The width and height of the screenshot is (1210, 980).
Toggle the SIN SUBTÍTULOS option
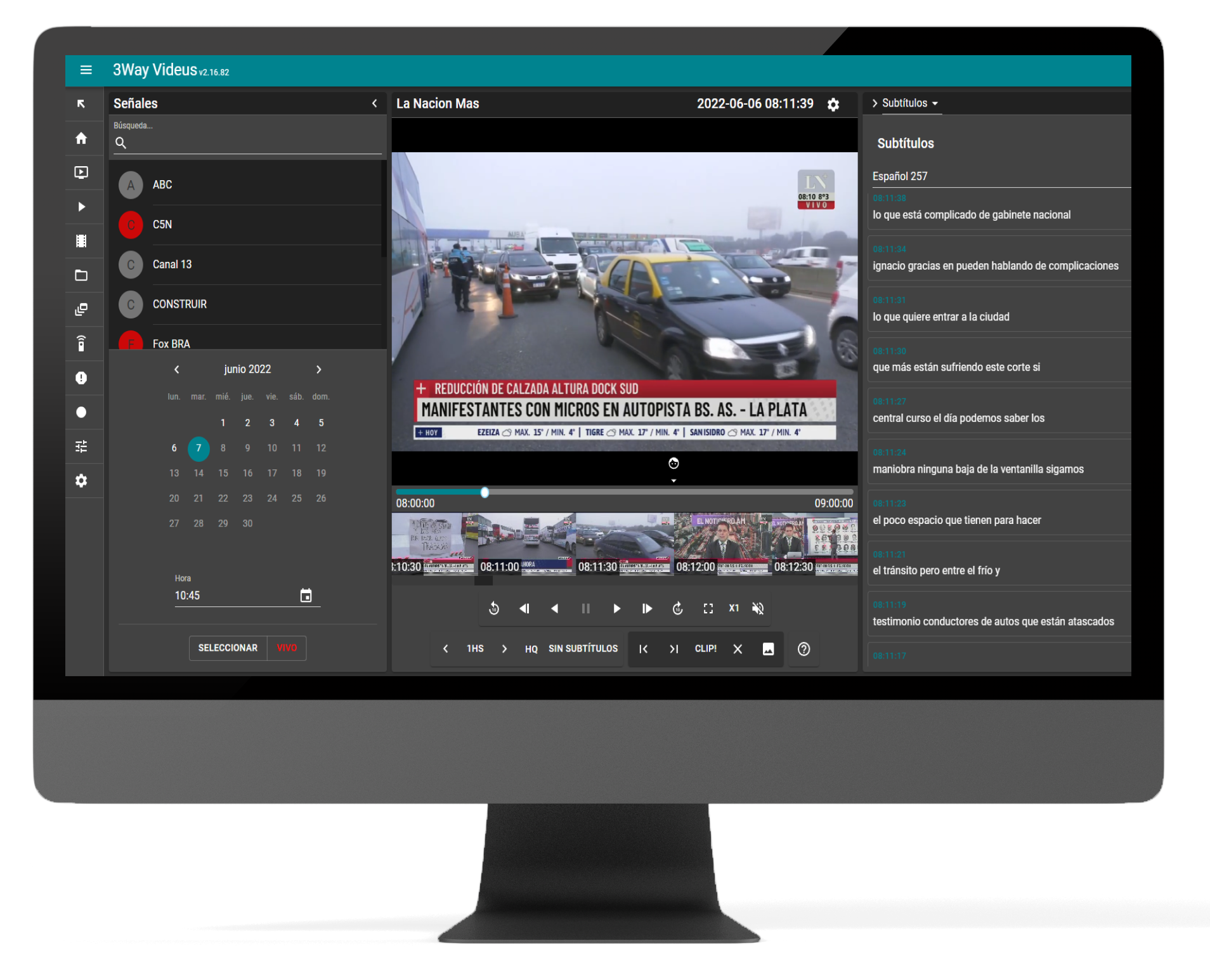(583, 649)
